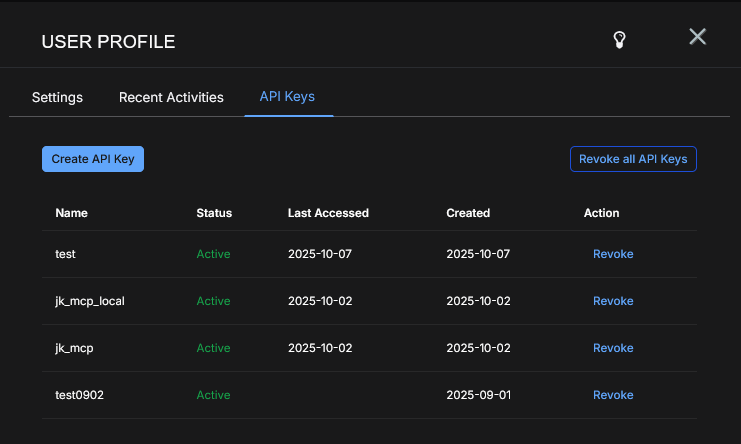The width and height of the screenshot is (741, 444).
Task: Revoke the test API key
Action: [613, 254]
